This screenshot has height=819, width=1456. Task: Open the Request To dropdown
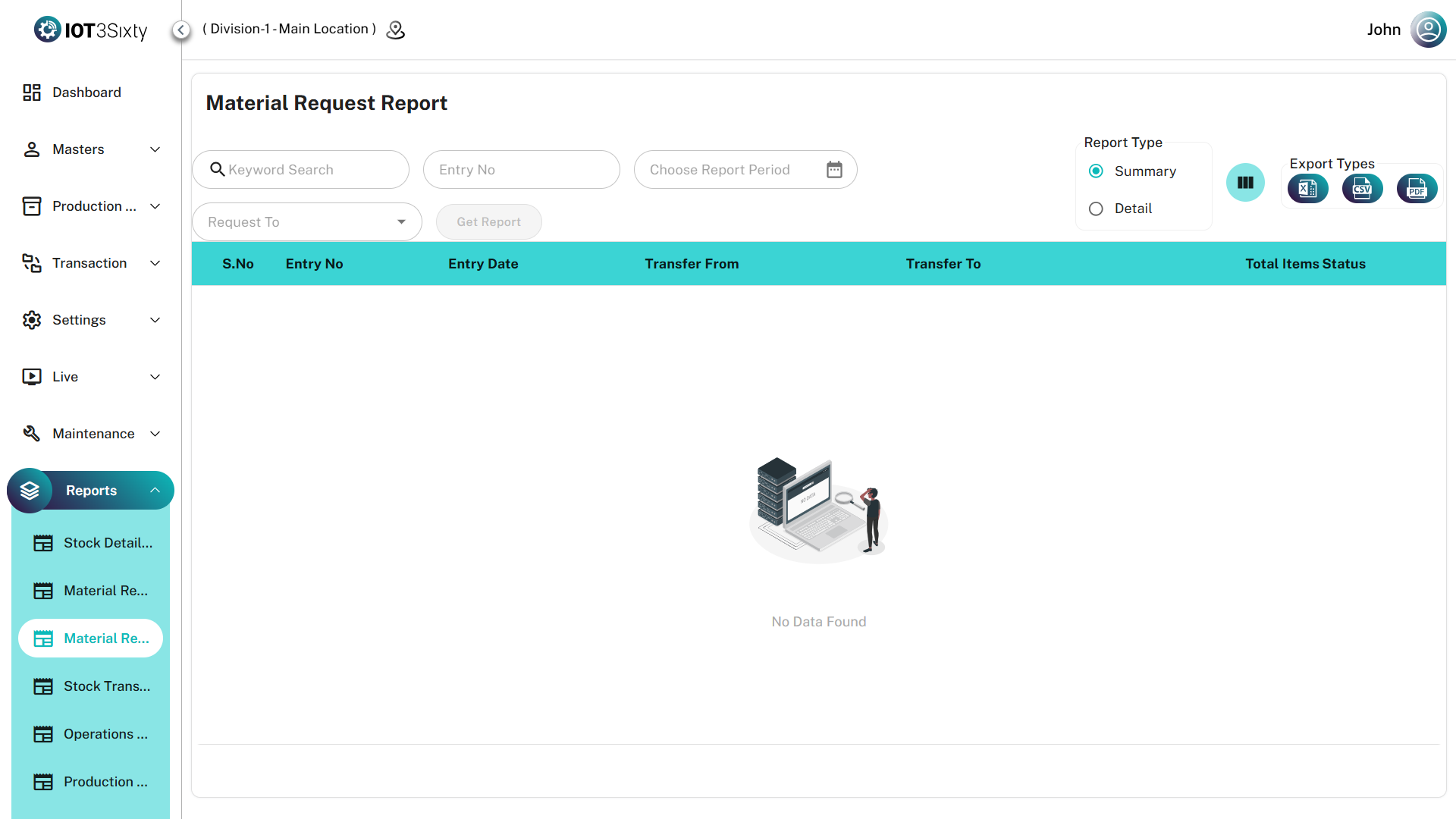[x=306, y=222]
